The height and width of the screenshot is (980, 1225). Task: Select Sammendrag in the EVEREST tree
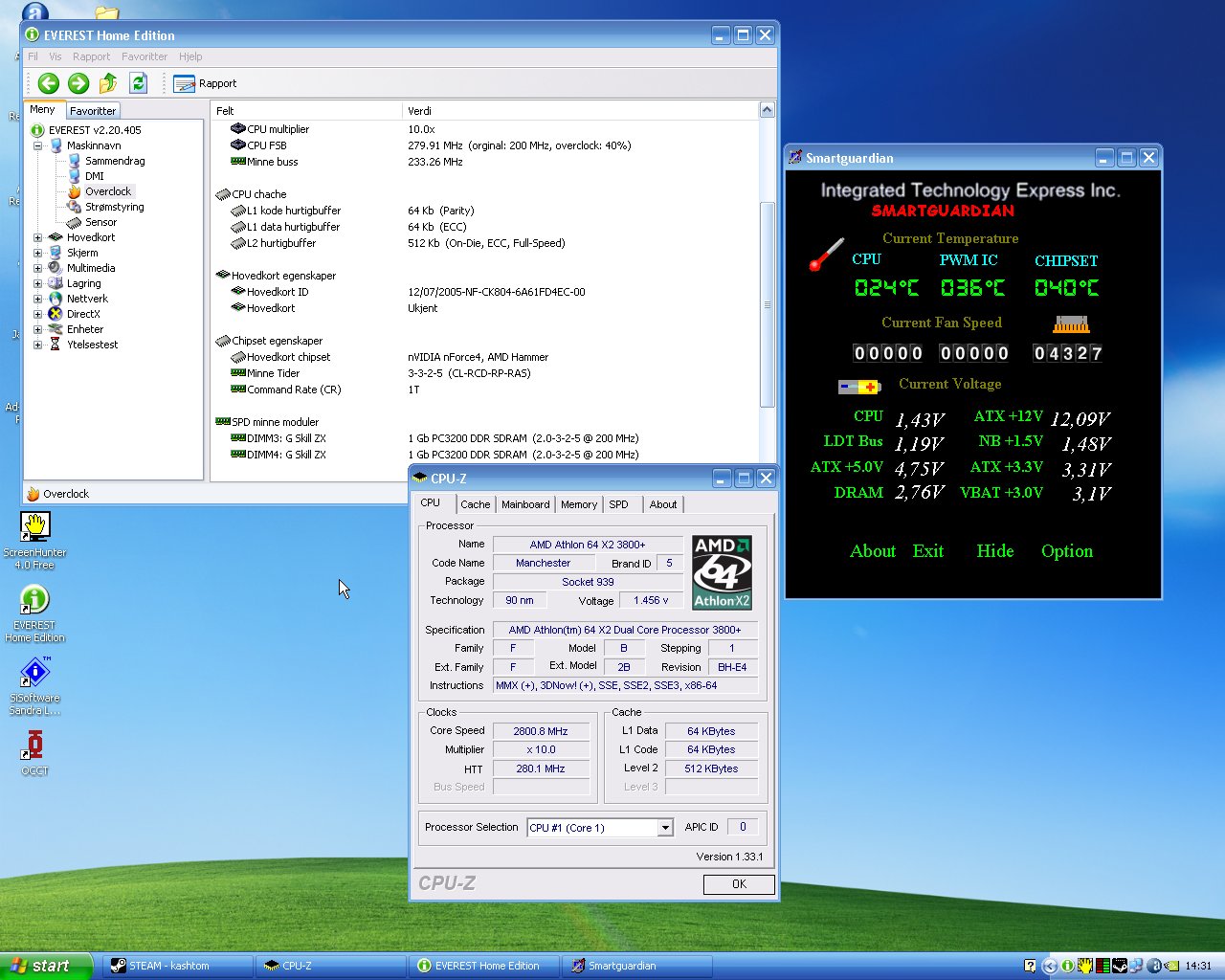(114, 161)
